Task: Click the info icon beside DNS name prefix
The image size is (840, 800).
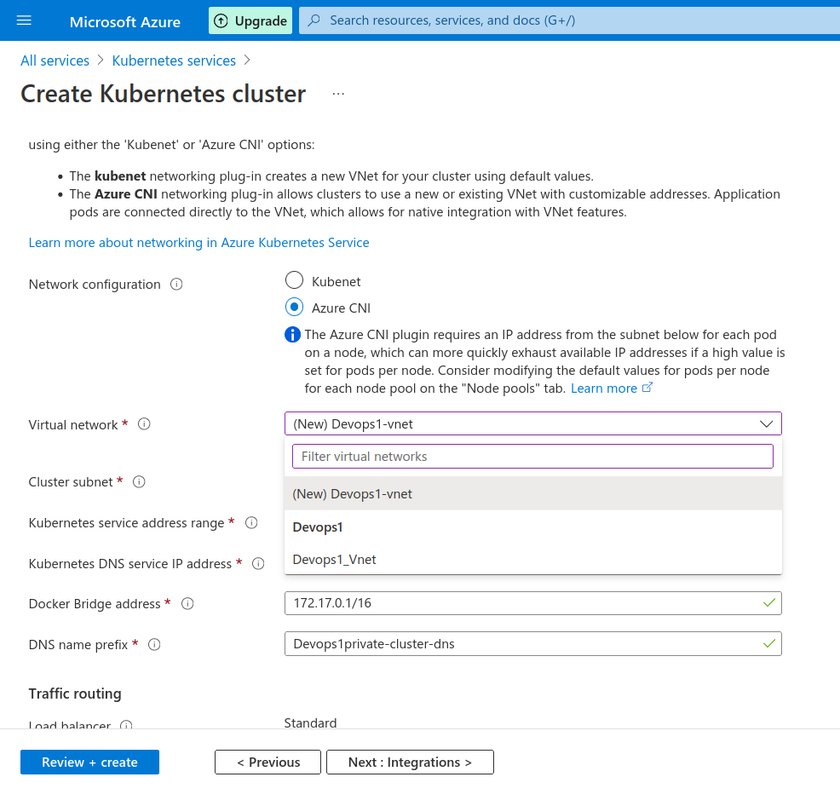Action: pyautogui.click(x=154, y=645)
